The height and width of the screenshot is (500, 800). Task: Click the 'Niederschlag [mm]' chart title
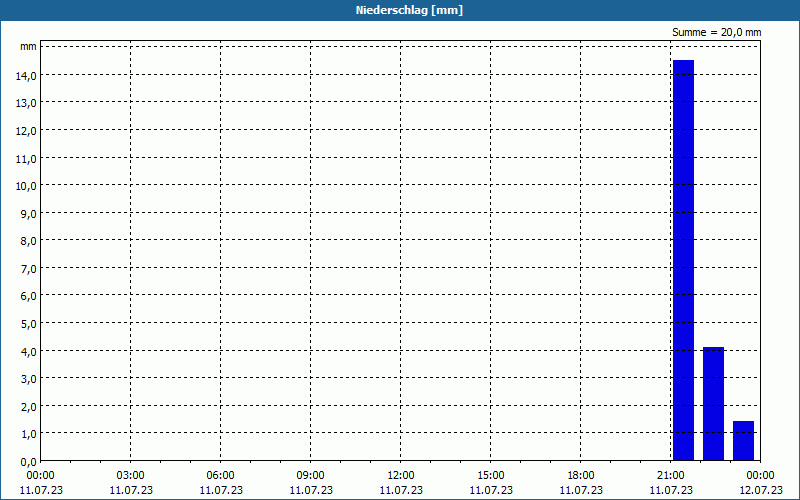click(x=409, y=10)
